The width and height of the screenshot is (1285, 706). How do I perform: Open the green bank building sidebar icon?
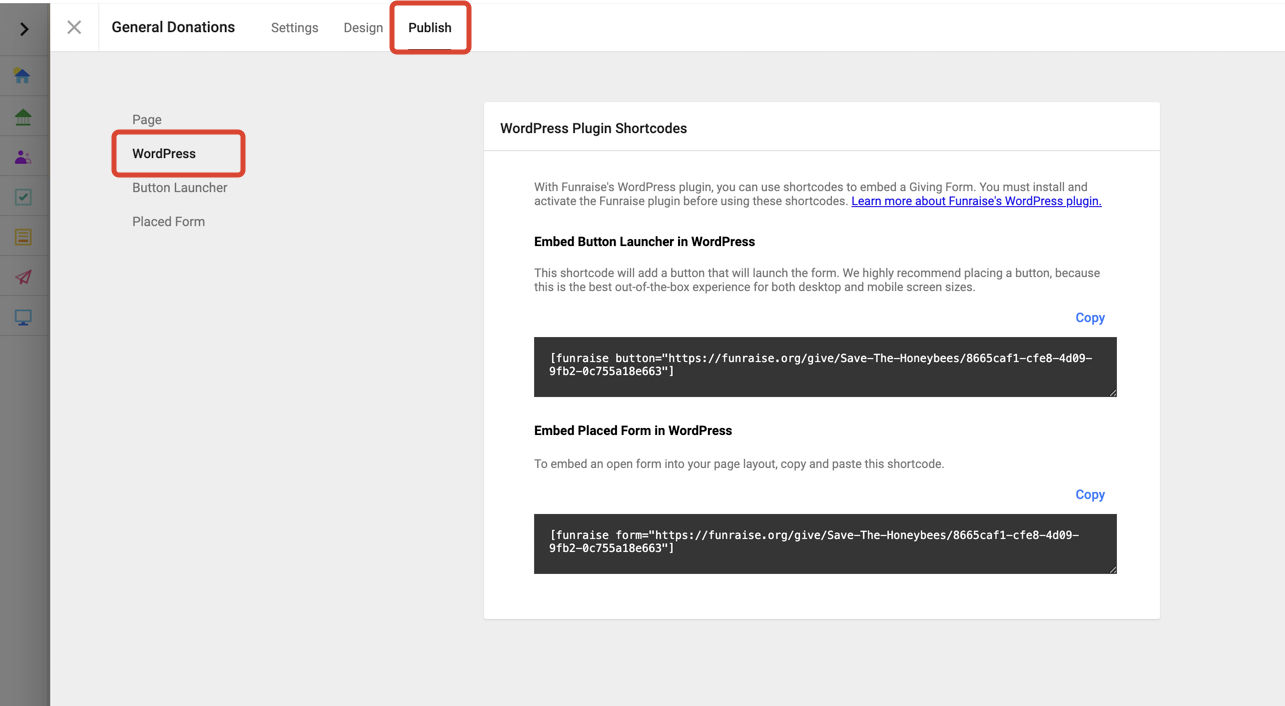(22, 117)
